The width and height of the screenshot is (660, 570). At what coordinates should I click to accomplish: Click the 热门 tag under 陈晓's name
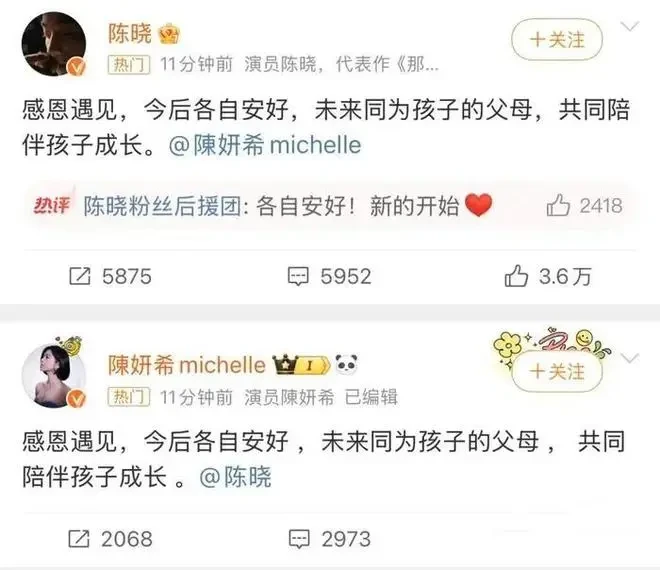point(129,65)
